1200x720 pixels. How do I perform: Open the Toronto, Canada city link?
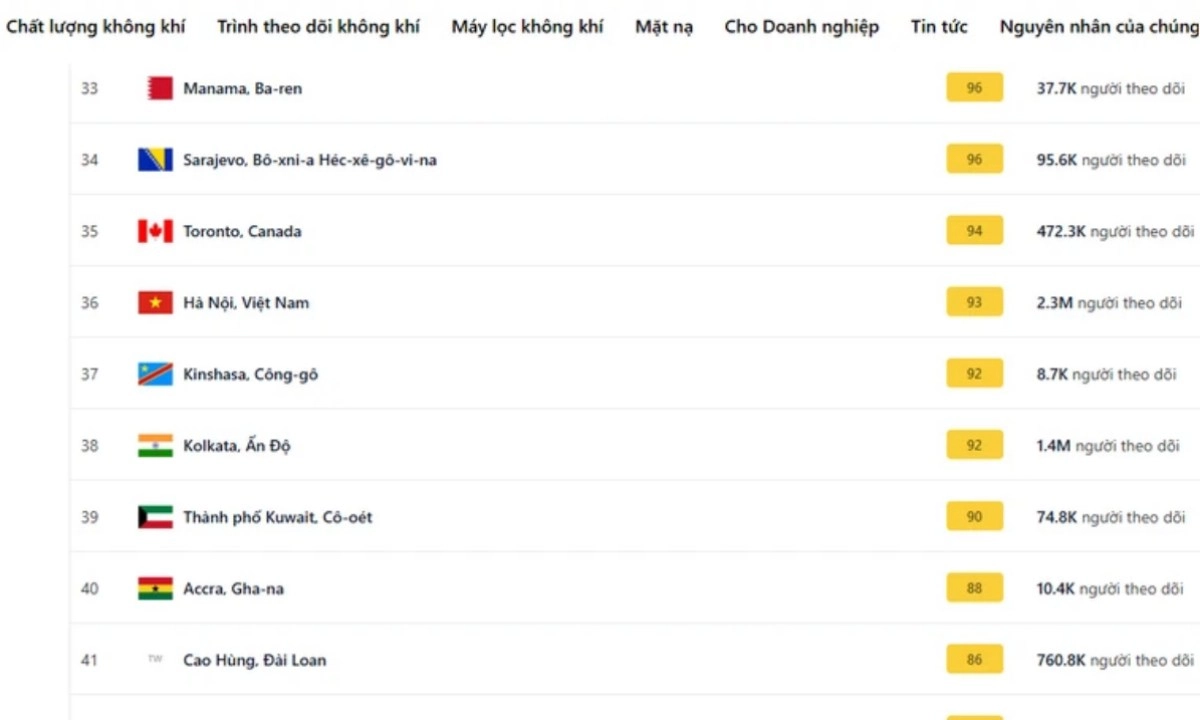point(242,231)
